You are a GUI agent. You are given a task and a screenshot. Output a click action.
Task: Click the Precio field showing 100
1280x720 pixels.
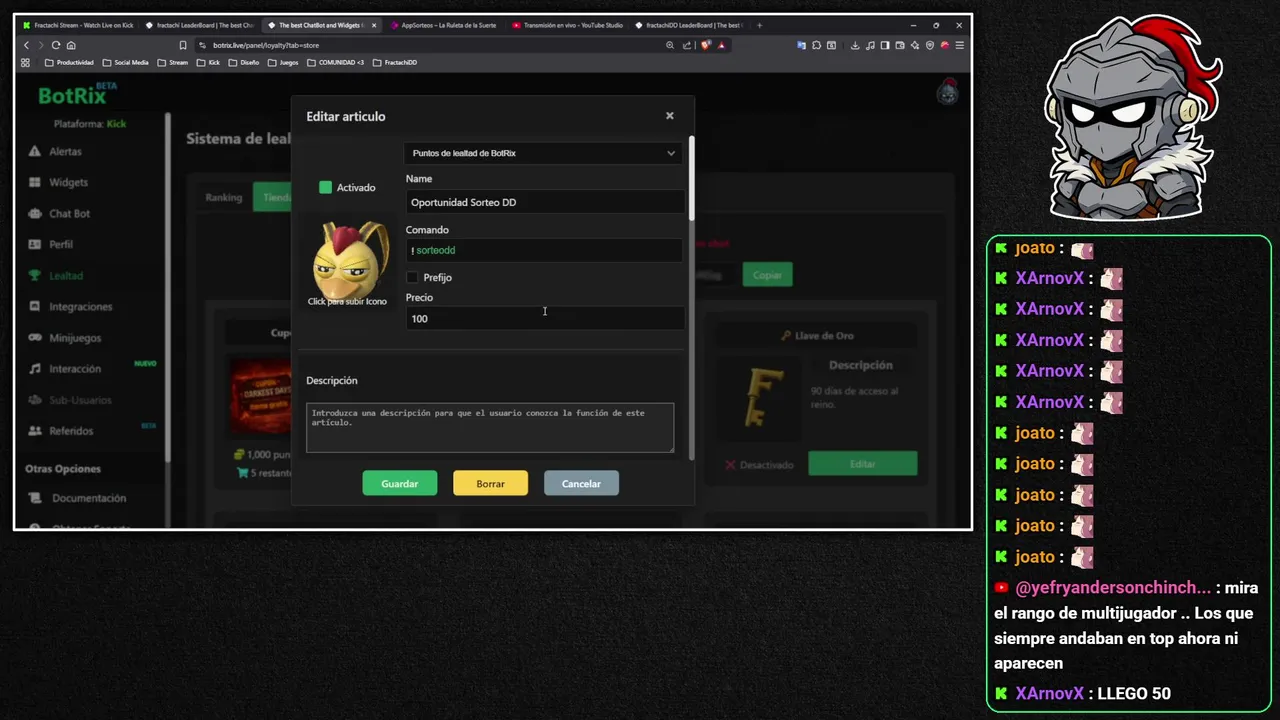(x=545, y=318)
